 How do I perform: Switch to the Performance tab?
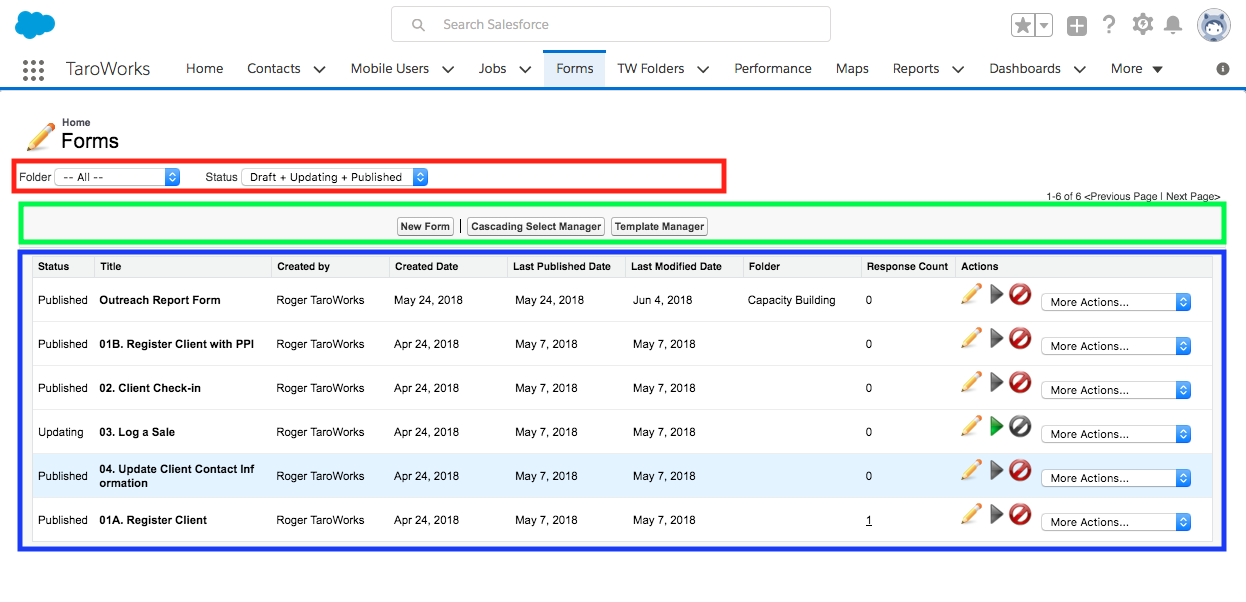[x=772, y=69]
